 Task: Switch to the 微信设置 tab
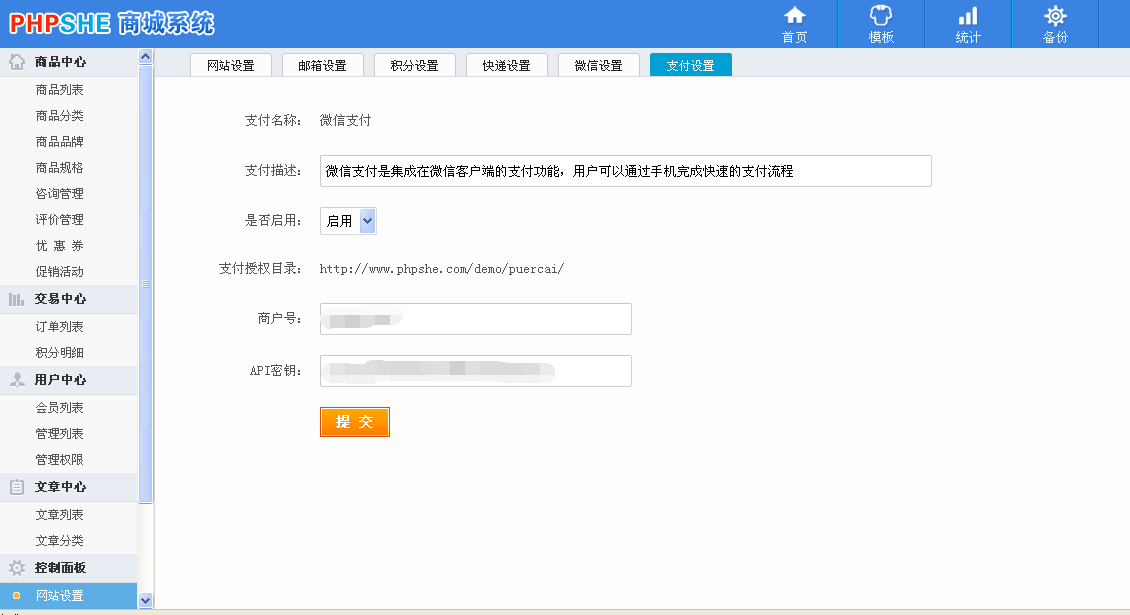598,65
